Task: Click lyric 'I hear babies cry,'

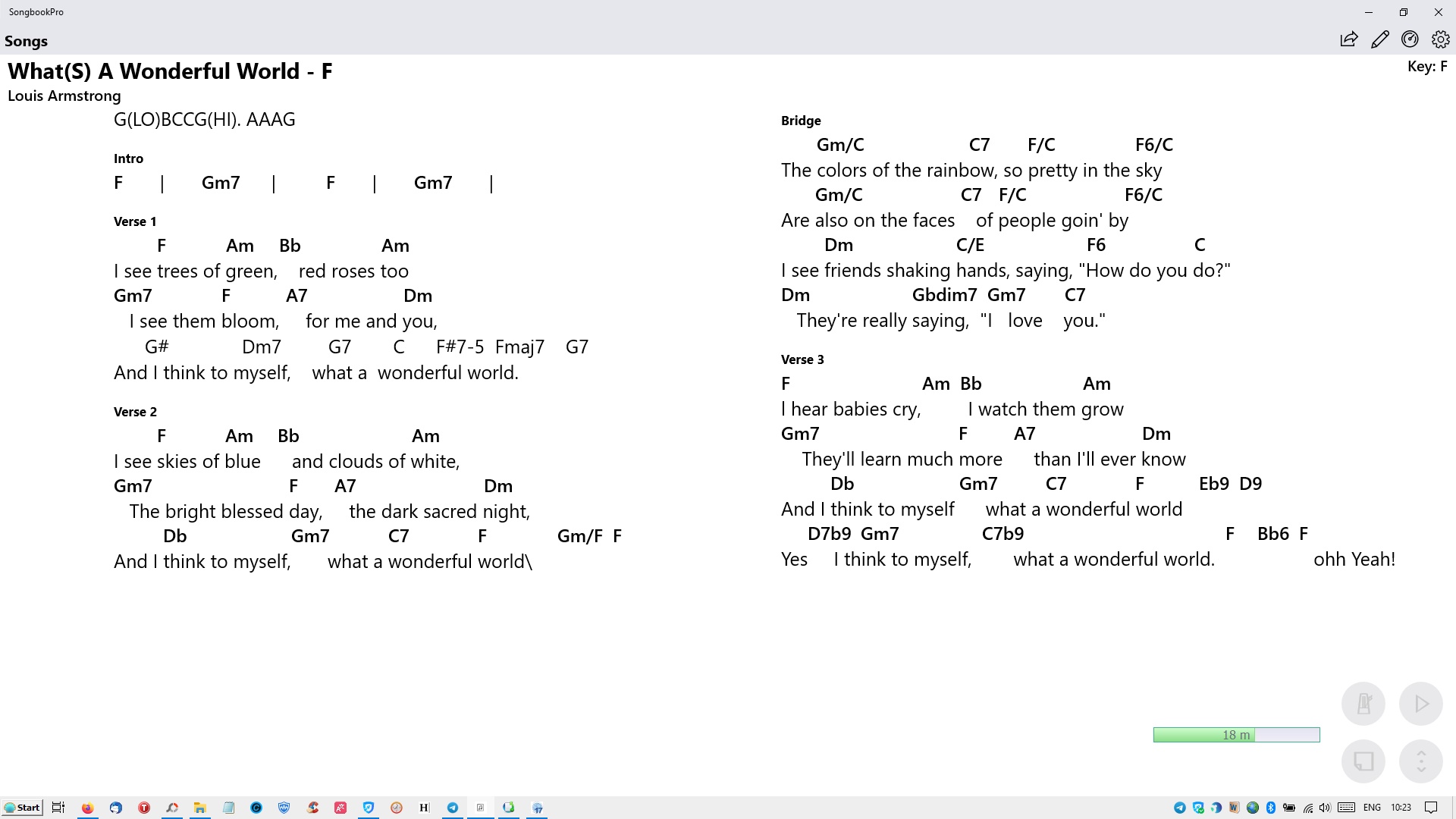Action: coord(851,409)
